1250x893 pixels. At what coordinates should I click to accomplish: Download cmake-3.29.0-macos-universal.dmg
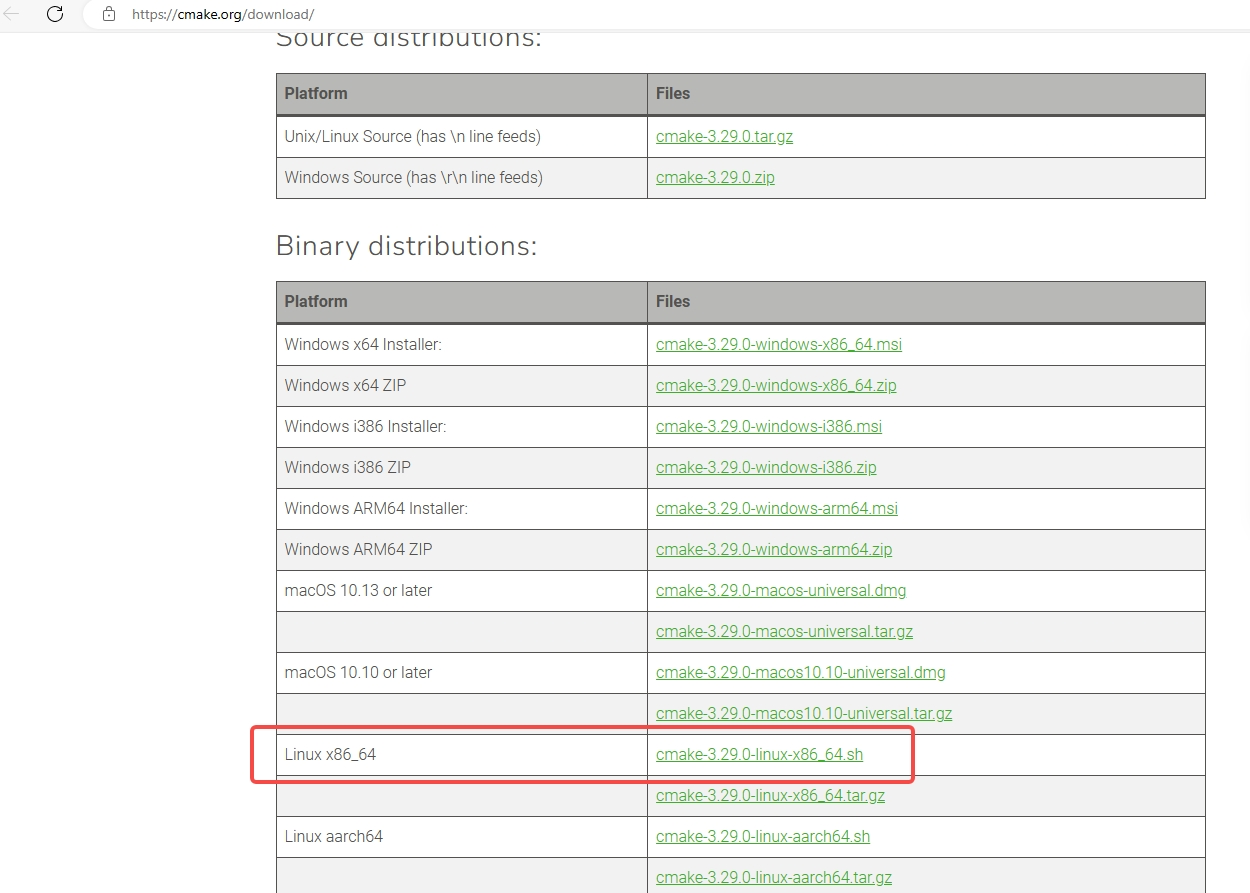pos(781,590)
